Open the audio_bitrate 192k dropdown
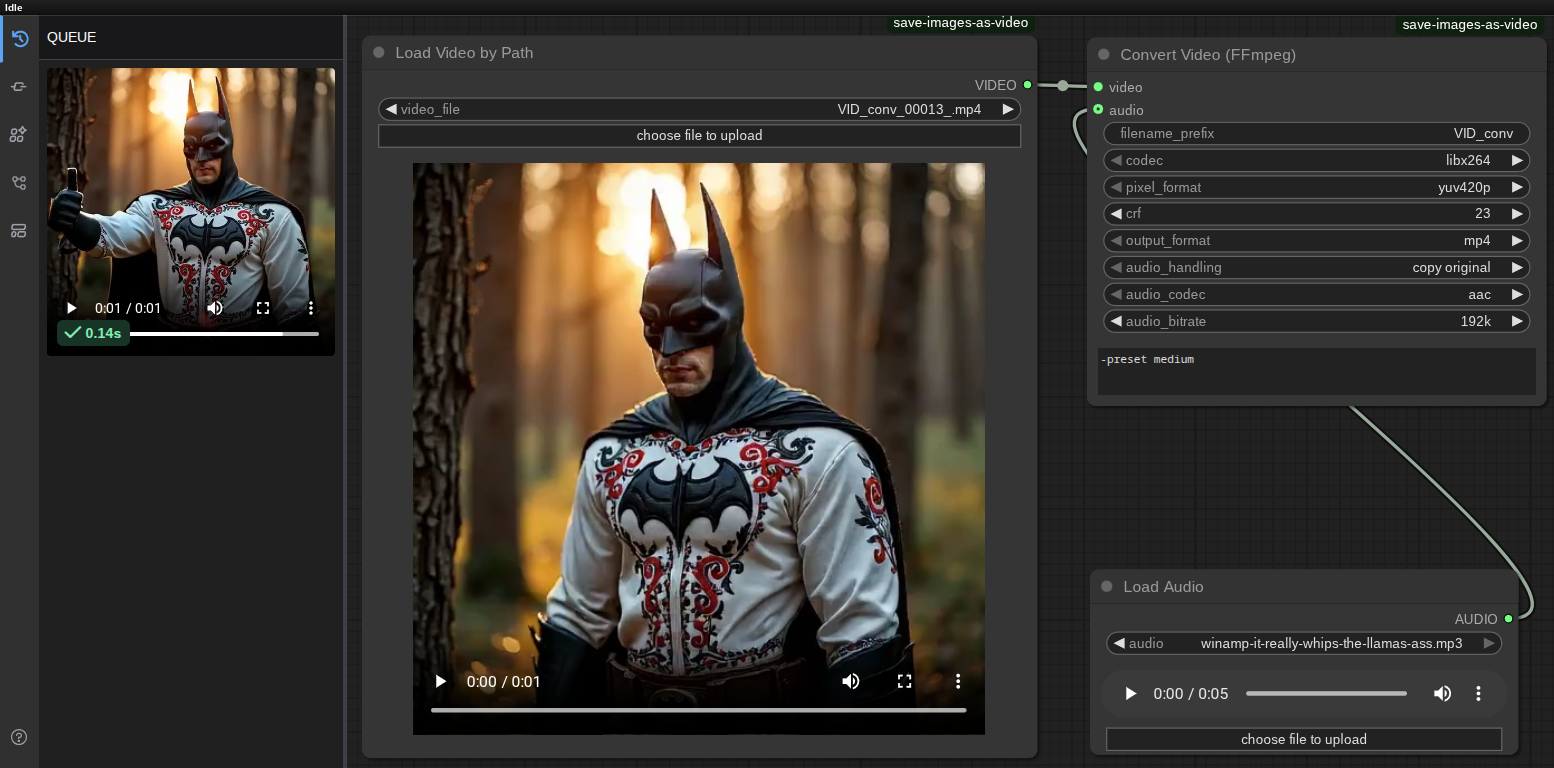Viewport: 1554px width, 768px height. [1317, 321]
